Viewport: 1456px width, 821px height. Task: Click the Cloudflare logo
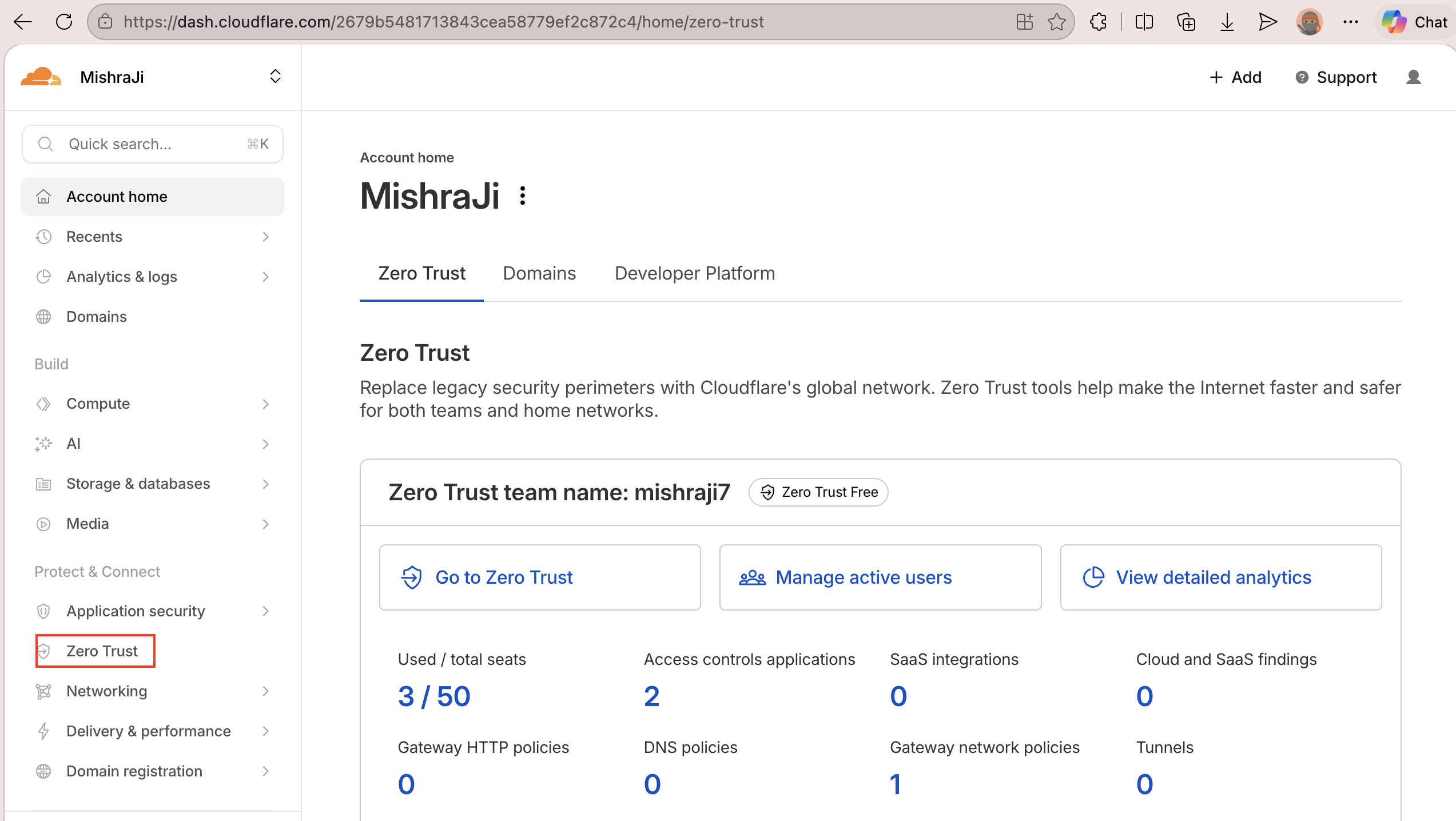(40, 76)
